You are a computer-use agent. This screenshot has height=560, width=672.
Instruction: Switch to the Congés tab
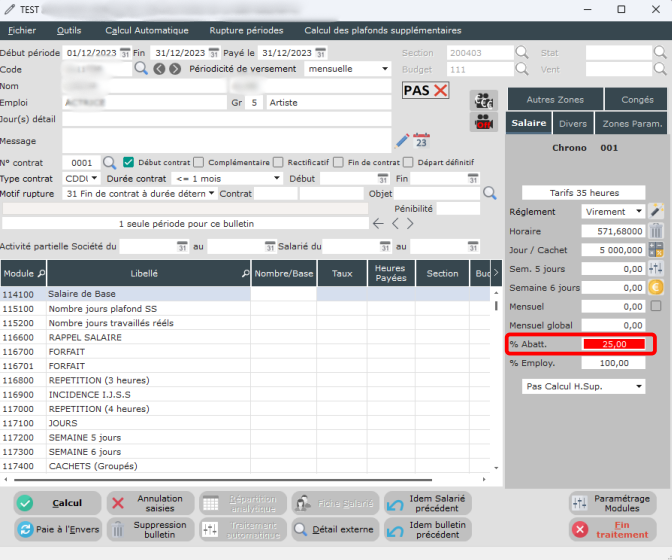pyautogui.click(x=637, y=100)
